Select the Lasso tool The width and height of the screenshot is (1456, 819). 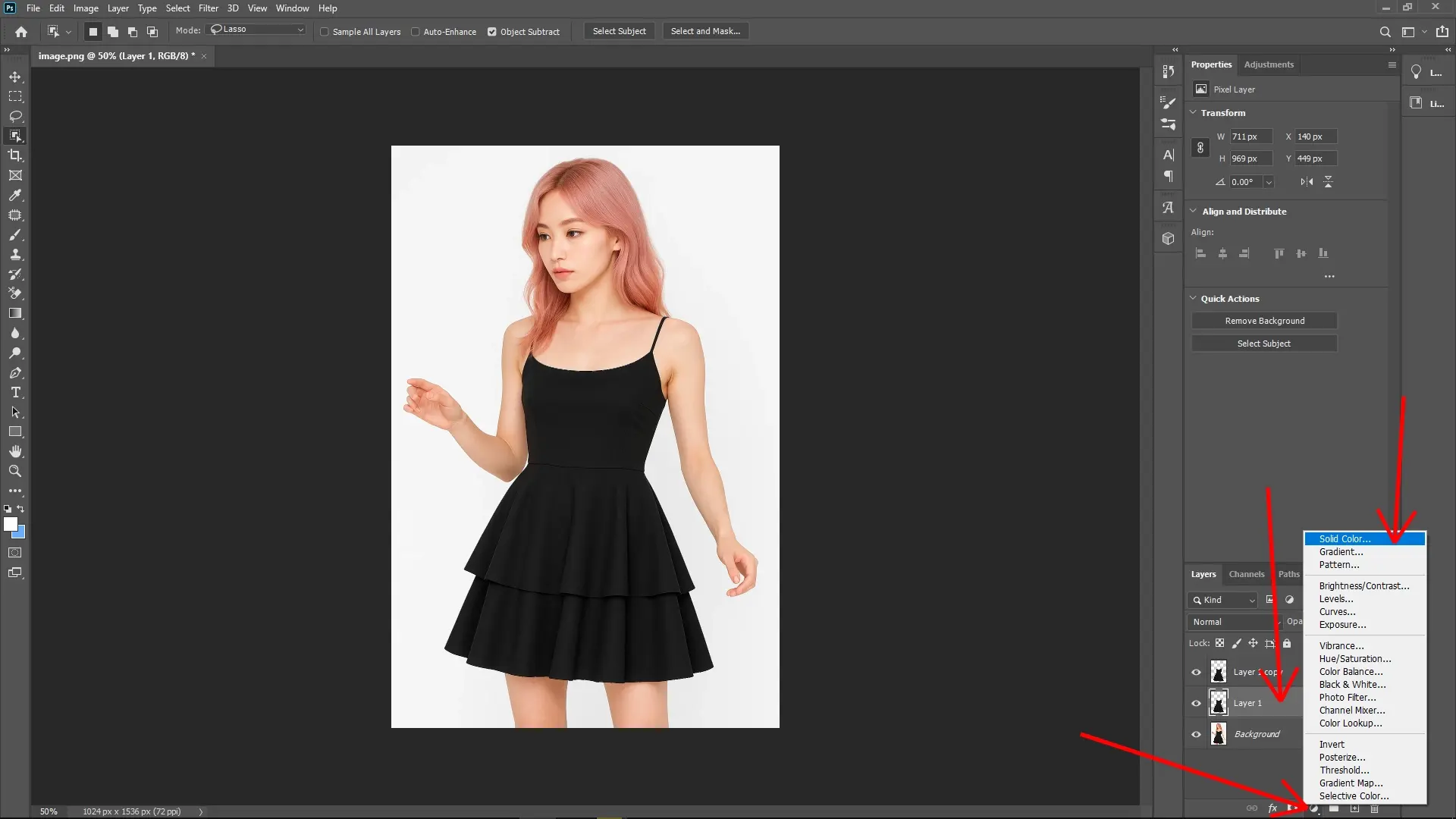tap(15, 116)
